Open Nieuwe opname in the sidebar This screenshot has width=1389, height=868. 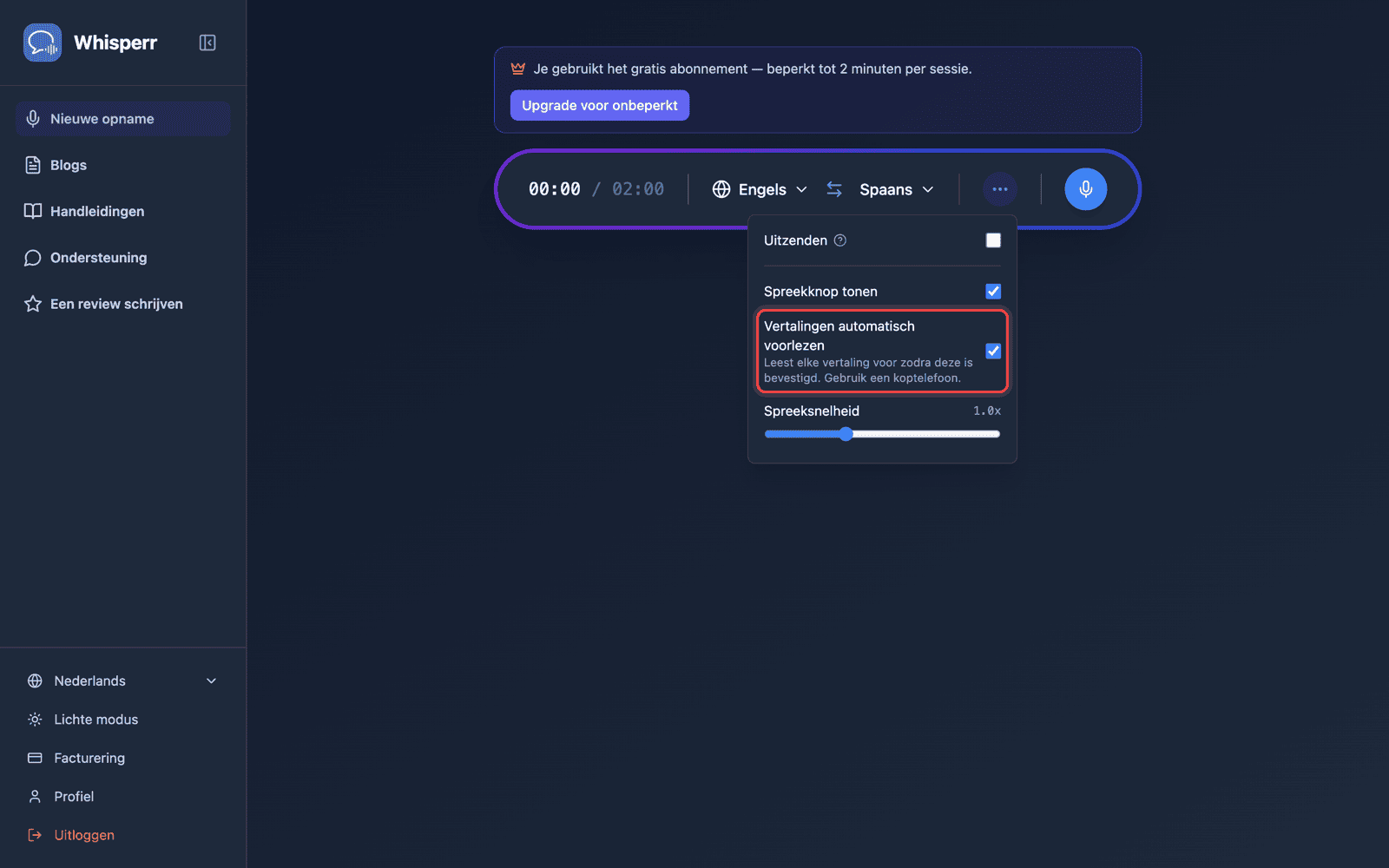(x=122, y=119)
